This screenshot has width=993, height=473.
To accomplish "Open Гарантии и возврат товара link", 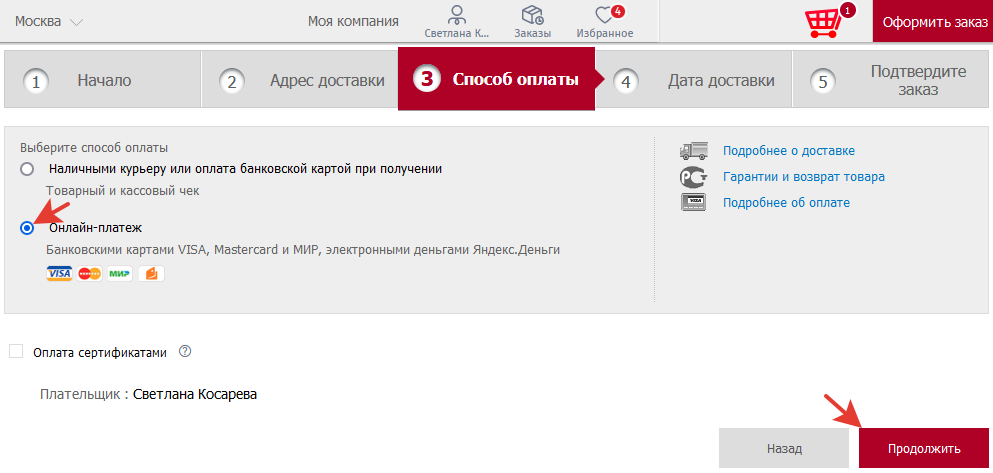I will 804,177.
